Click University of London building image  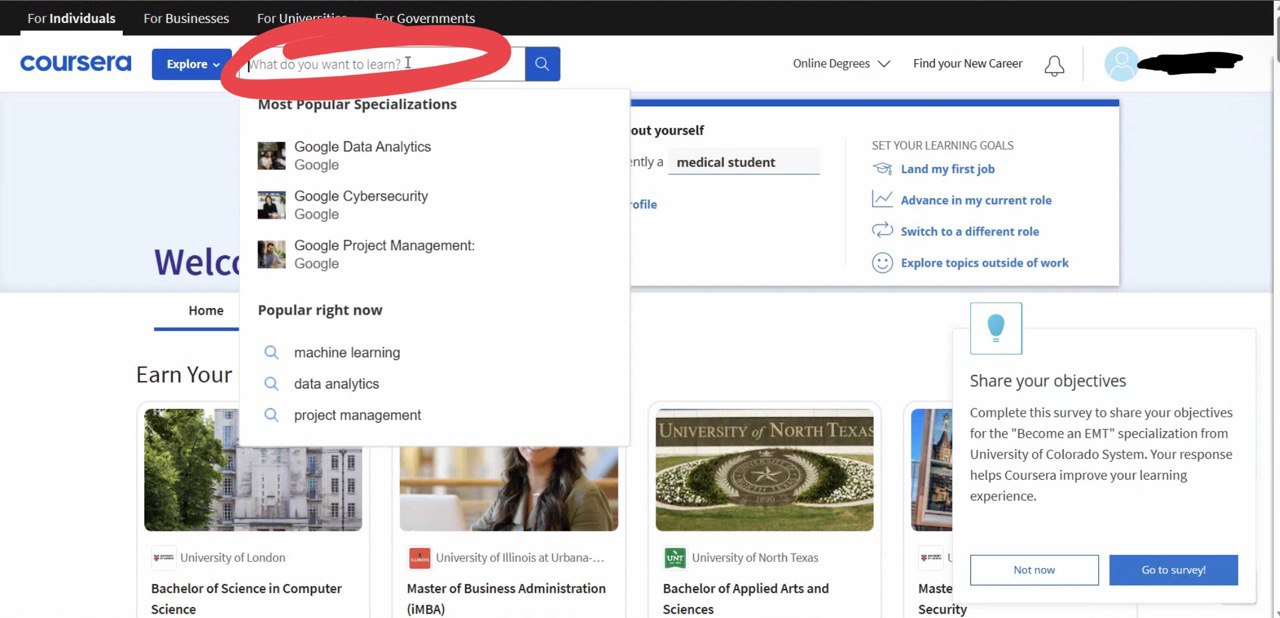253,470
